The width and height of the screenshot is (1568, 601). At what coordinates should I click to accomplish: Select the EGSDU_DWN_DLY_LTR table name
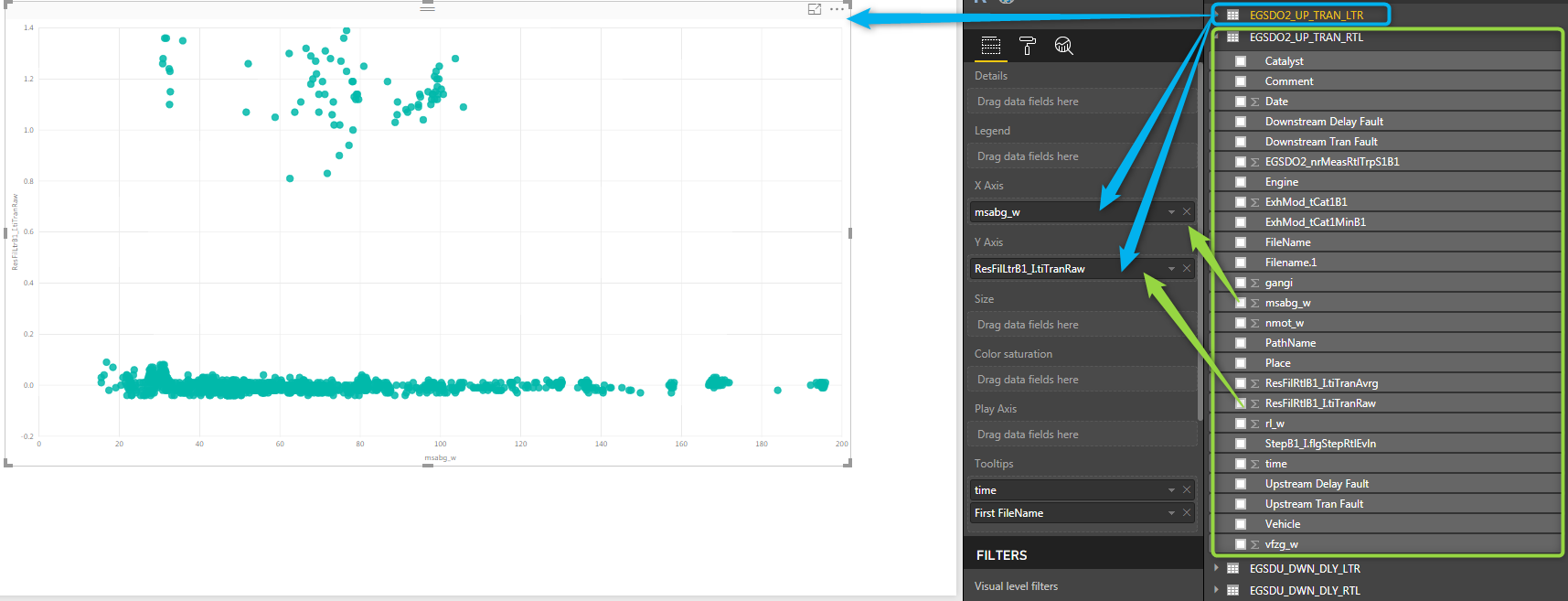[x=1305, y=569]
